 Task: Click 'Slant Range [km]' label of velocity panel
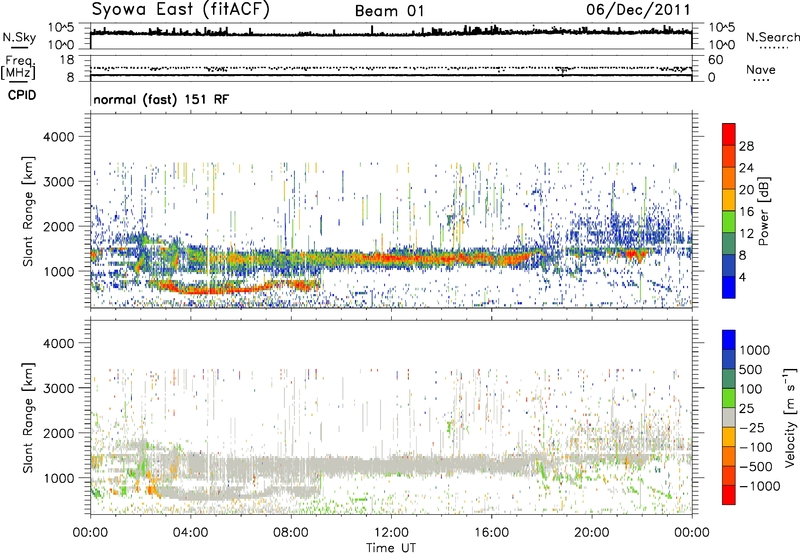click(28, 418)
